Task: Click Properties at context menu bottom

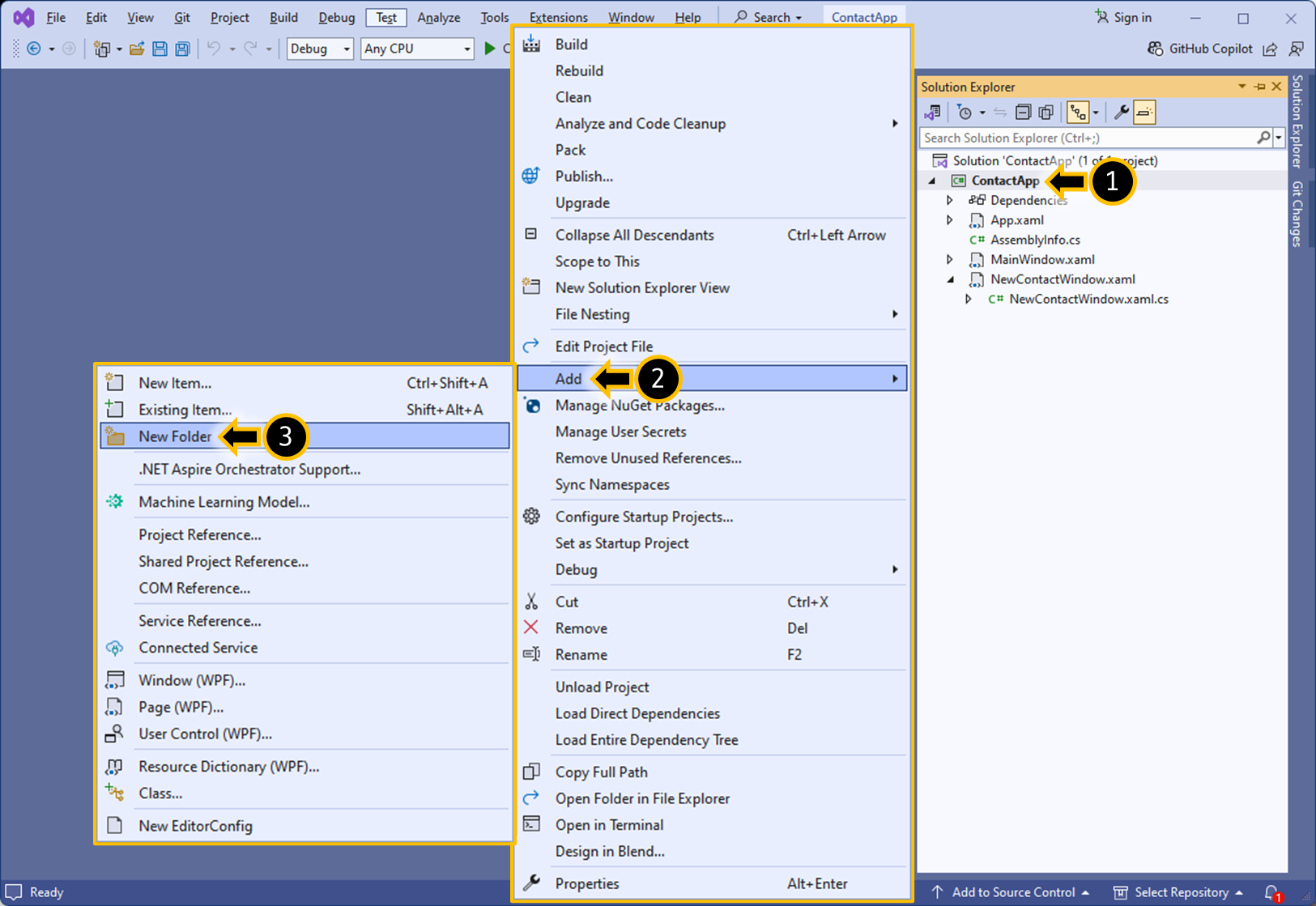Action: [x=712, y=884]
